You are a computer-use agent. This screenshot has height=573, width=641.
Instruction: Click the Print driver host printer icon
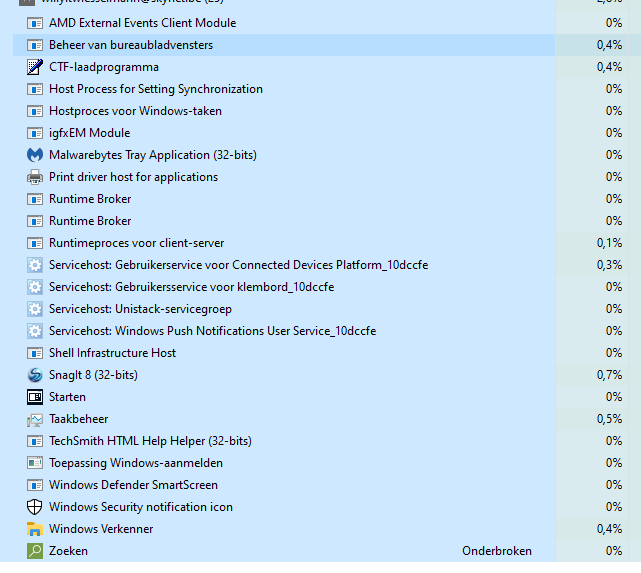click(35, 177)
